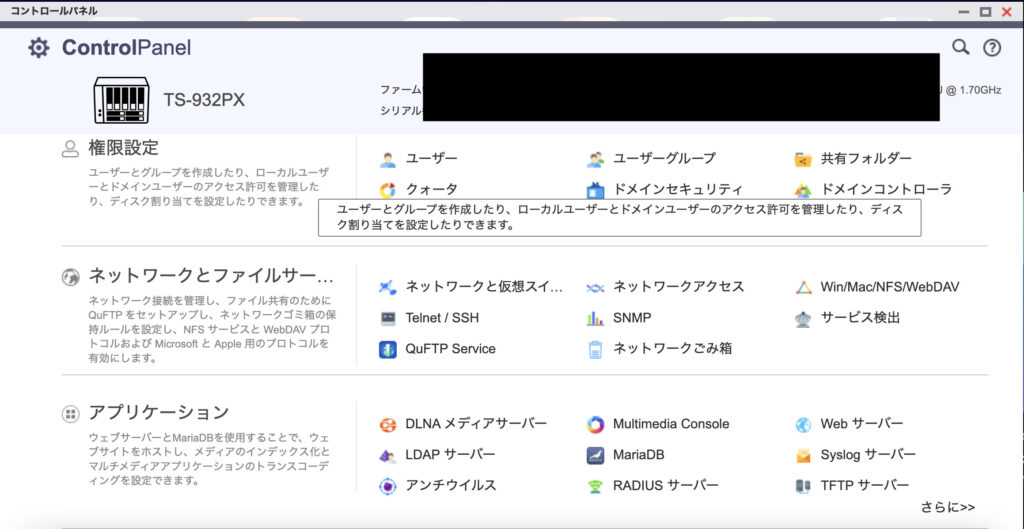Click the ControlPanel gear icon
The height and width of the screenshot is (529, 1024).
(x=39, y=48)
